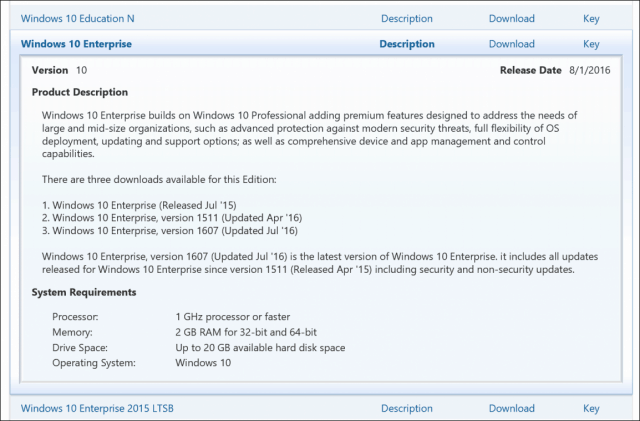Image resolution: width=640 pixels, height=421 pixels.
Task: Collapse the Windows 10 Enterprise row title
Action: point(76,44)
